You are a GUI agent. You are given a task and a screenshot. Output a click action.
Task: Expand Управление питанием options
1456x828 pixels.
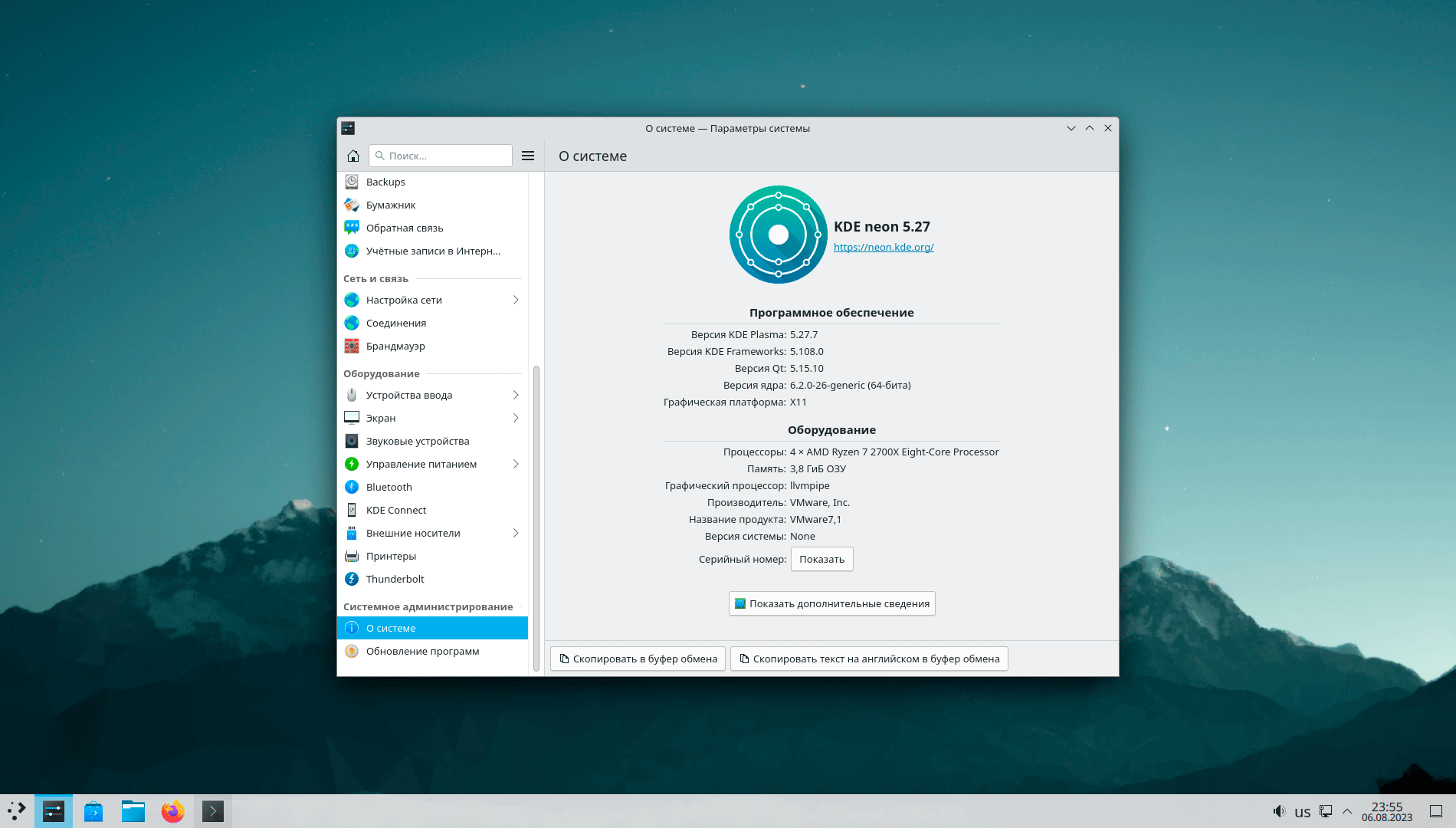coord(516,464)
